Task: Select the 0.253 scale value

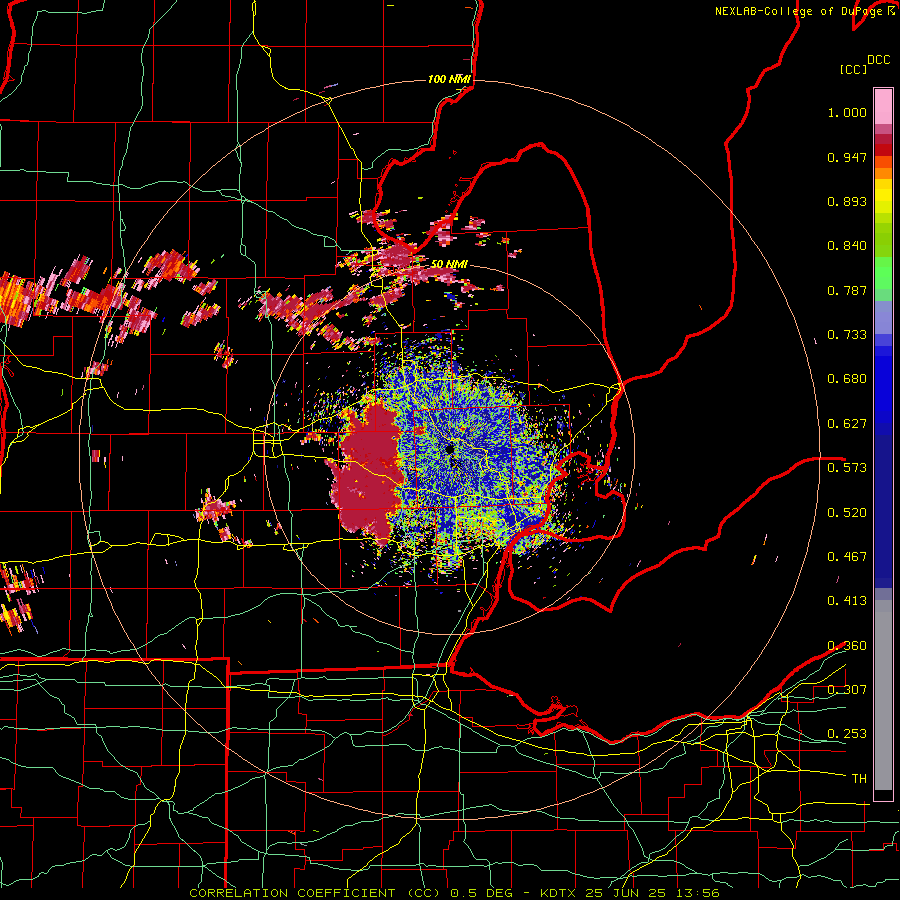Action: (x=847, y=734)
